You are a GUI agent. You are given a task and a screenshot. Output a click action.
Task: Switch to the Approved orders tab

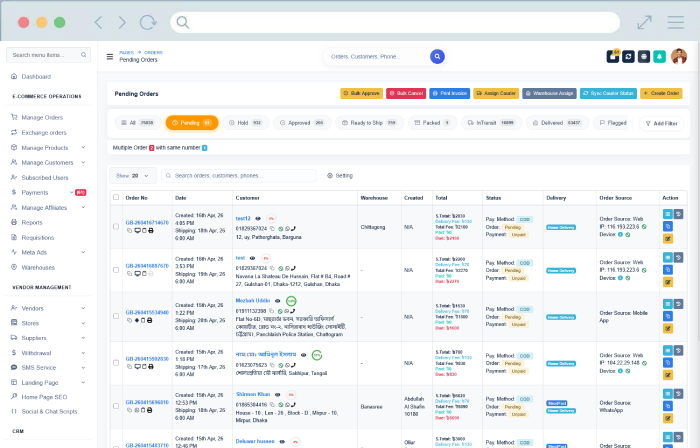click(304, 123)
